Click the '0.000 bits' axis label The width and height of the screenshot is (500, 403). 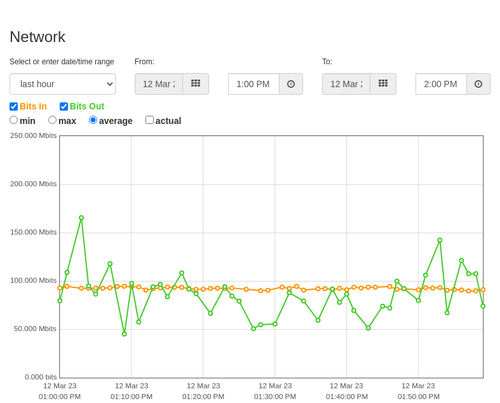(41, 377)
